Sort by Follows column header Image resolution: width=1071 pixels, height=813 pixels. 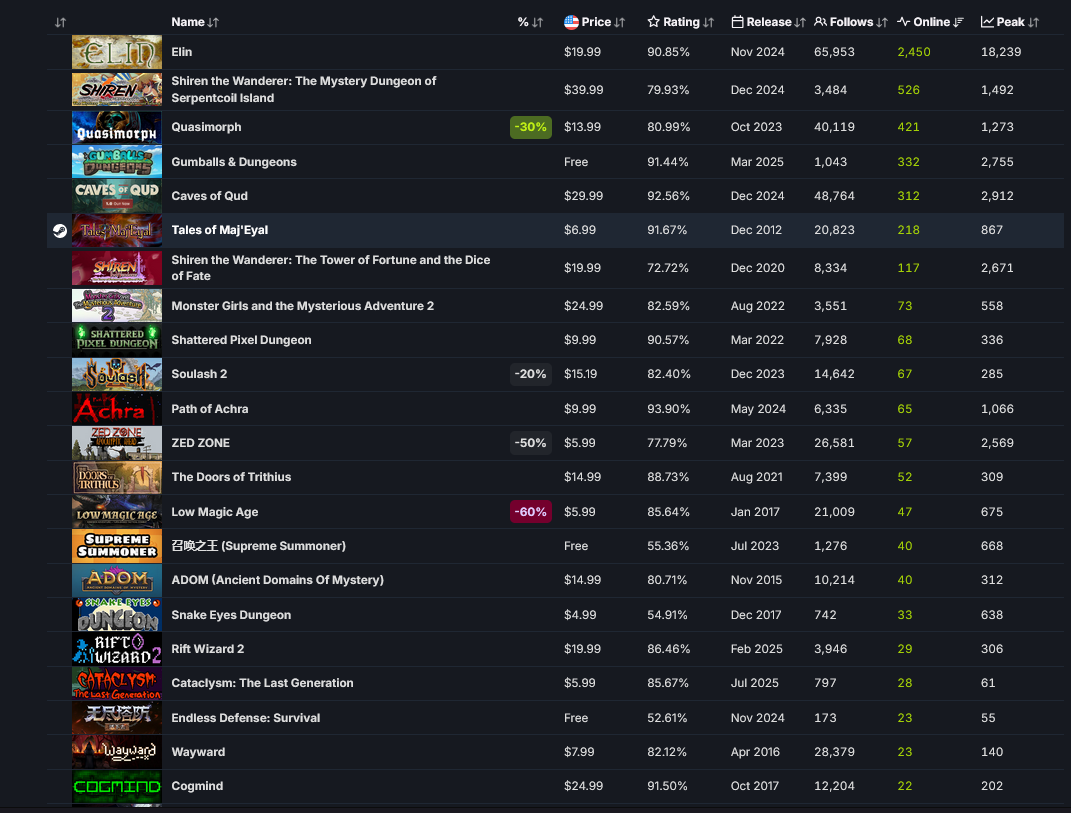pos(850,22)
